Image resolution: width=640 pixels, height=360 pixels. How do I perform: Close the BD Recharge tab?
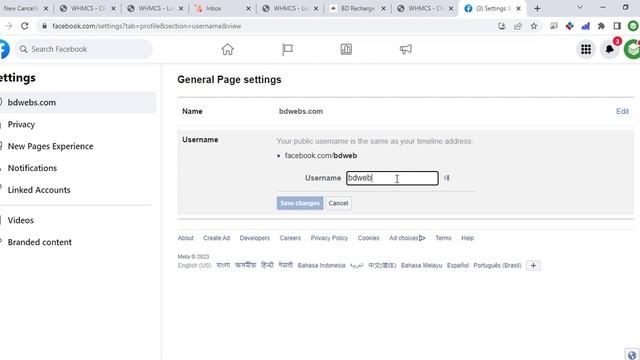point(383,8)
